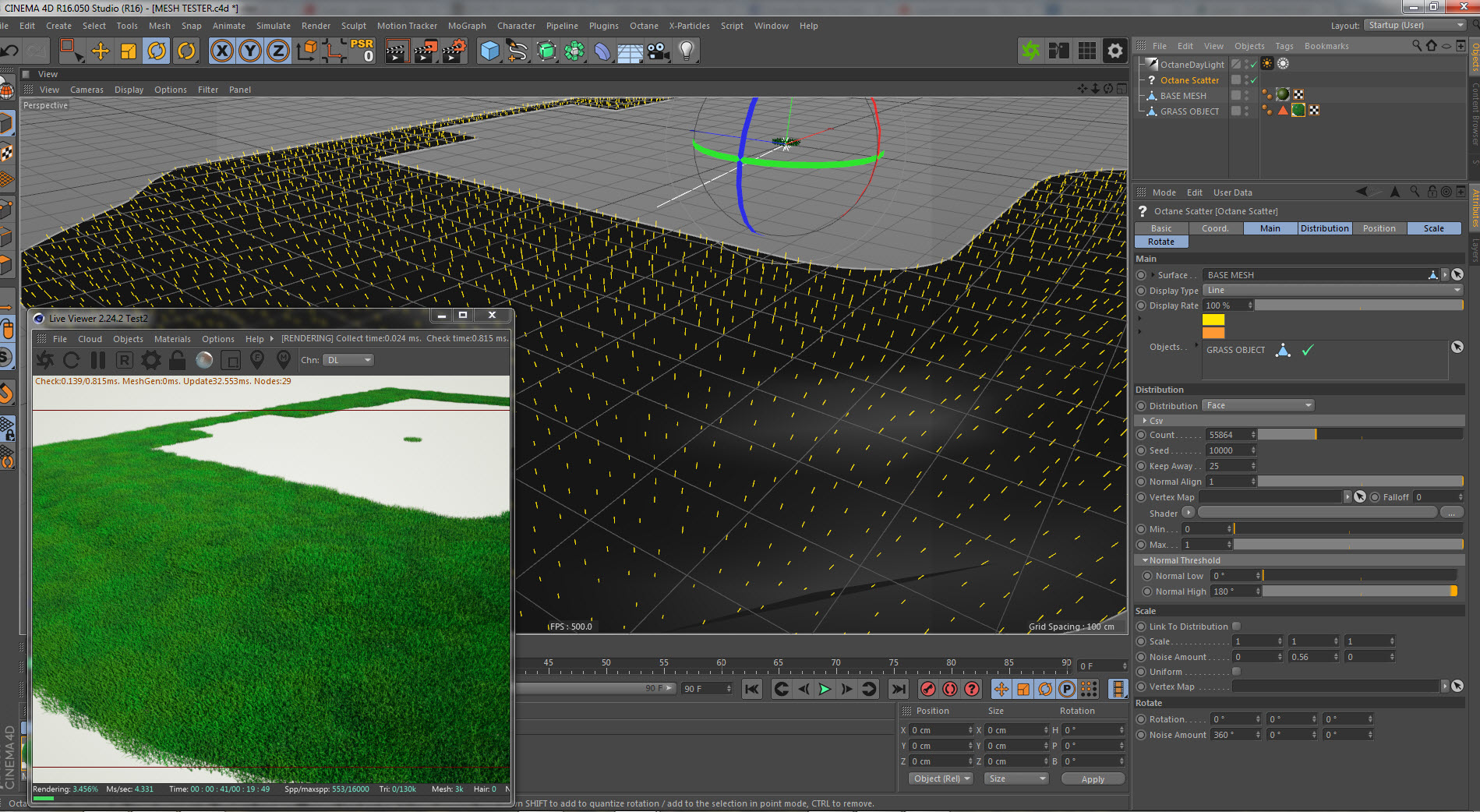1480x812 pixels.
Task: Click the Apply button
Action: 1092,779
